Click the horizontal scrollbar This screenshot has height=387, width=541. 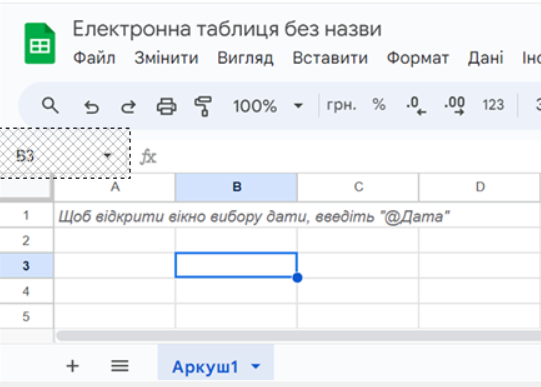(x=298, y=335)
